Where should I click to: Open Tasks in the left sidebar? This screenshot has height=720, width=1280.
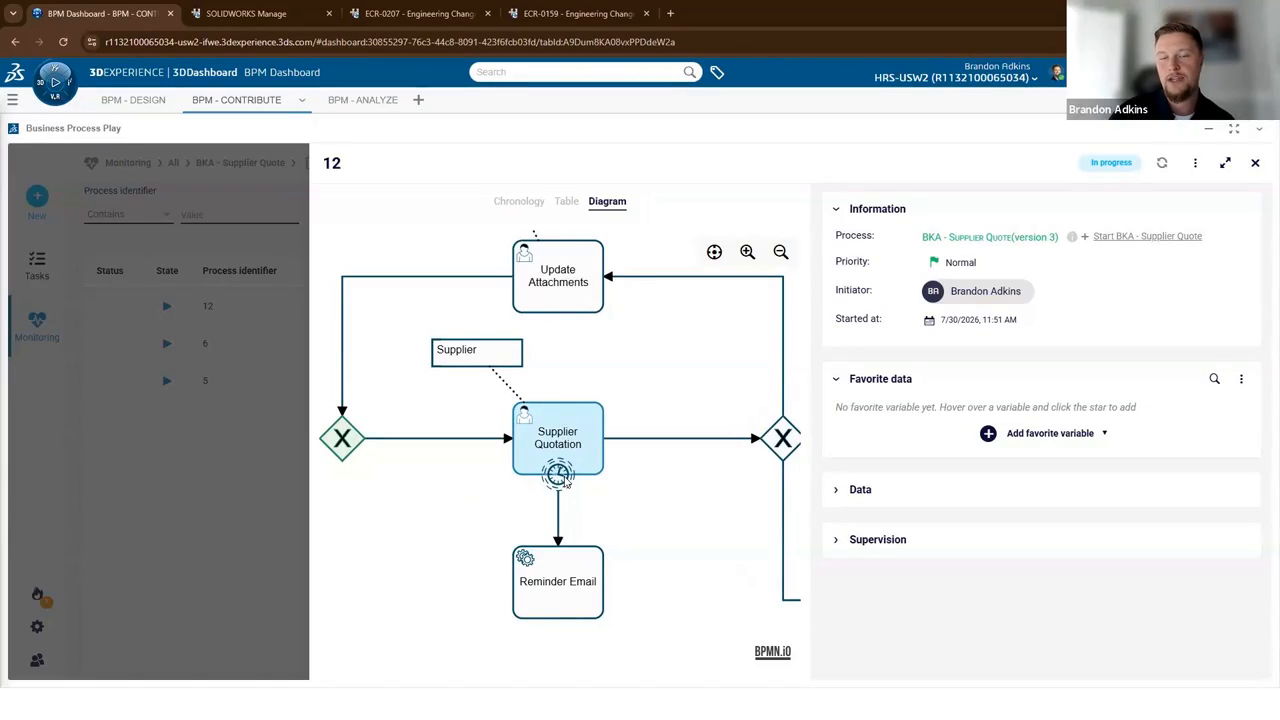[x=37, y=265]
